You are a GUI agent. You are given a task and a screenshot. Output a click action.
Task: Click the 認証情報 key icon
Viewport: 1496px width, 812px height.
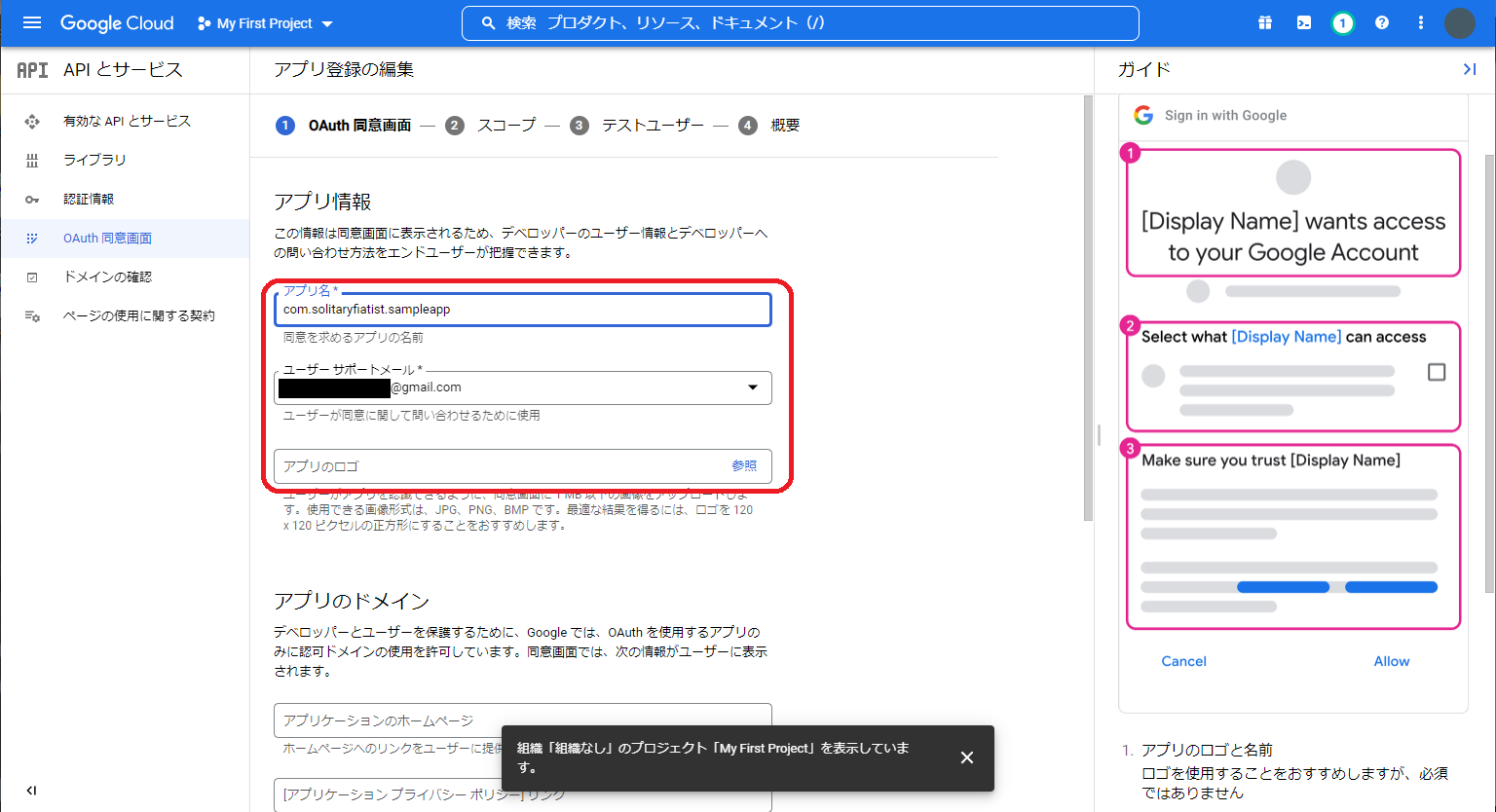coord(32,199)
